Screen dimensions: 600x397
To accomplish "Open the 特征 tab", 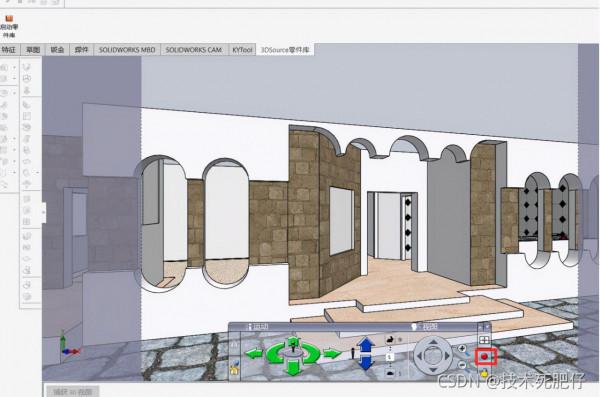I will [8, 50].
